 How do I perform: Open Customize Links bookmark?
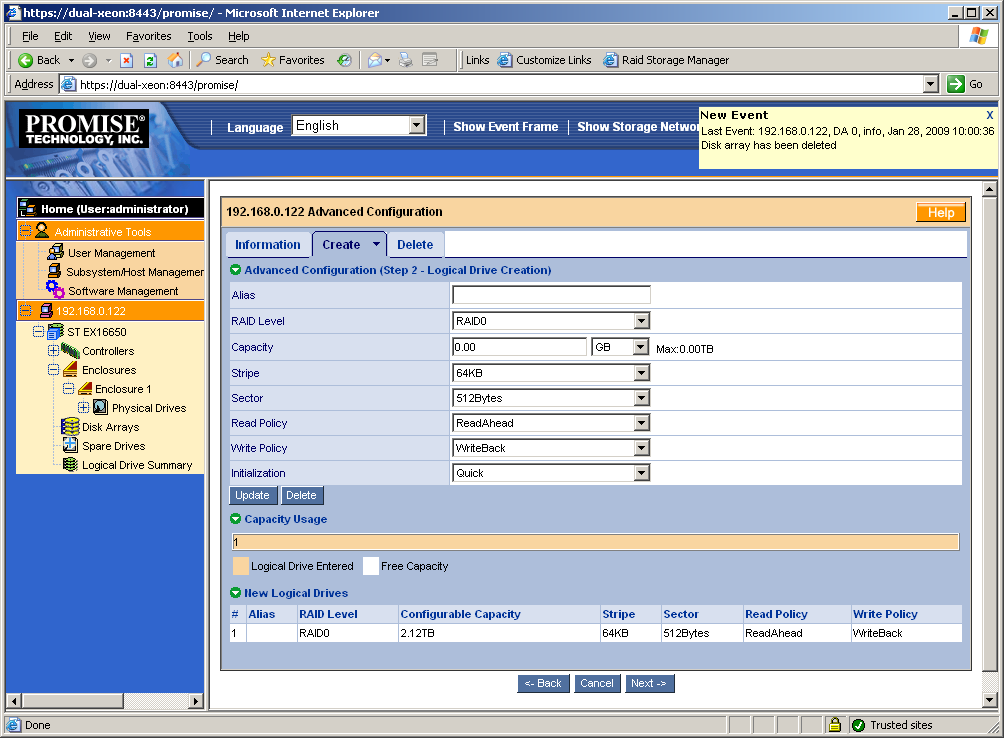tap(545, 60)
